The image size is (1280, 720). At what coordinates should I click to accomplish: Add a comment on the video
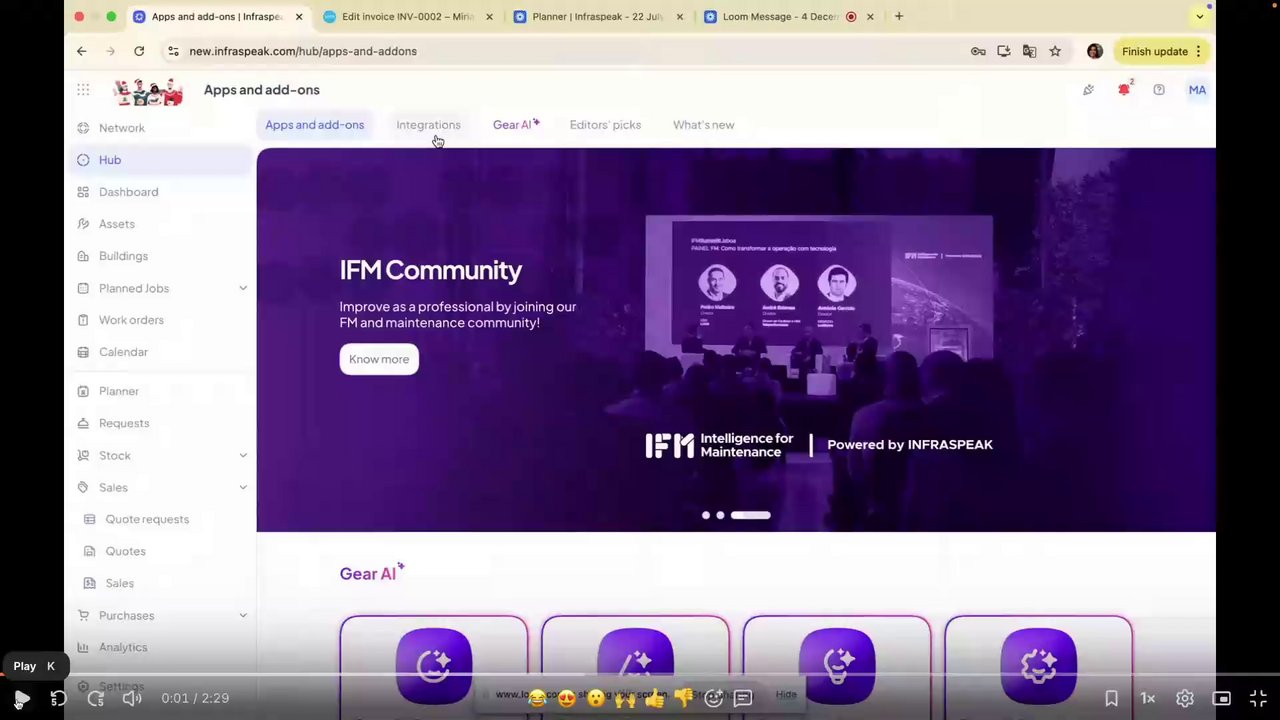pyautogui.click(x=743, y=698)
